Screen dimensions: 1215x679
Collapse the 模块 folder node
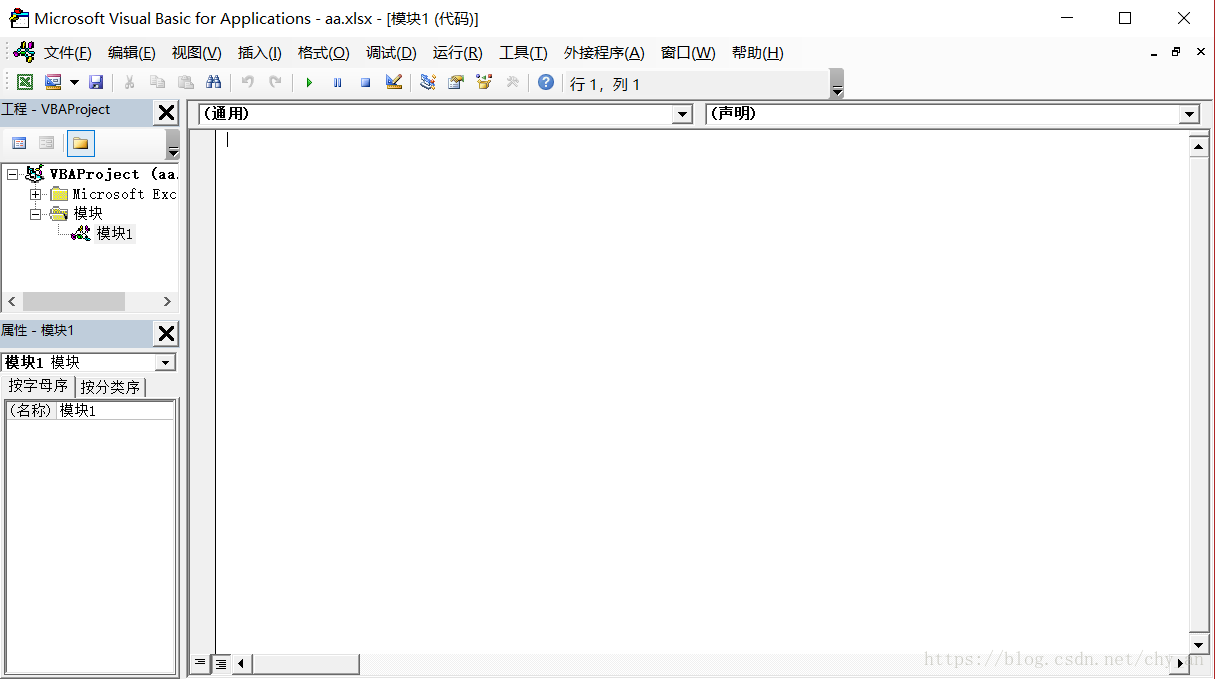click(x=36, y=213)
